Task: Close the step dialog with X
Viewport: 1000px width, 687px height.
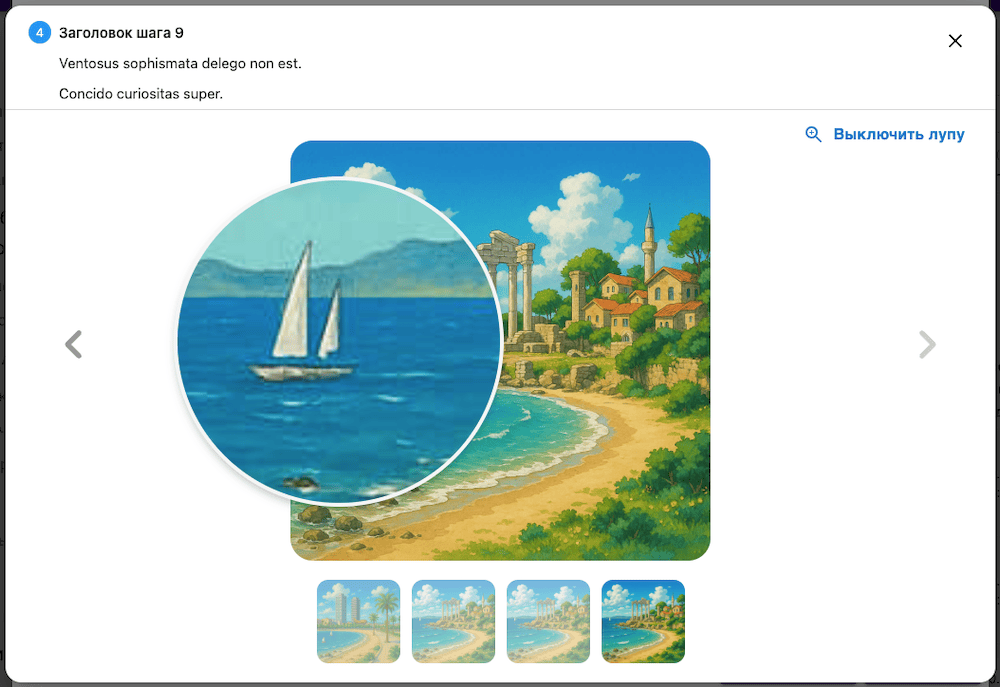Action: (x=955, y=41)
